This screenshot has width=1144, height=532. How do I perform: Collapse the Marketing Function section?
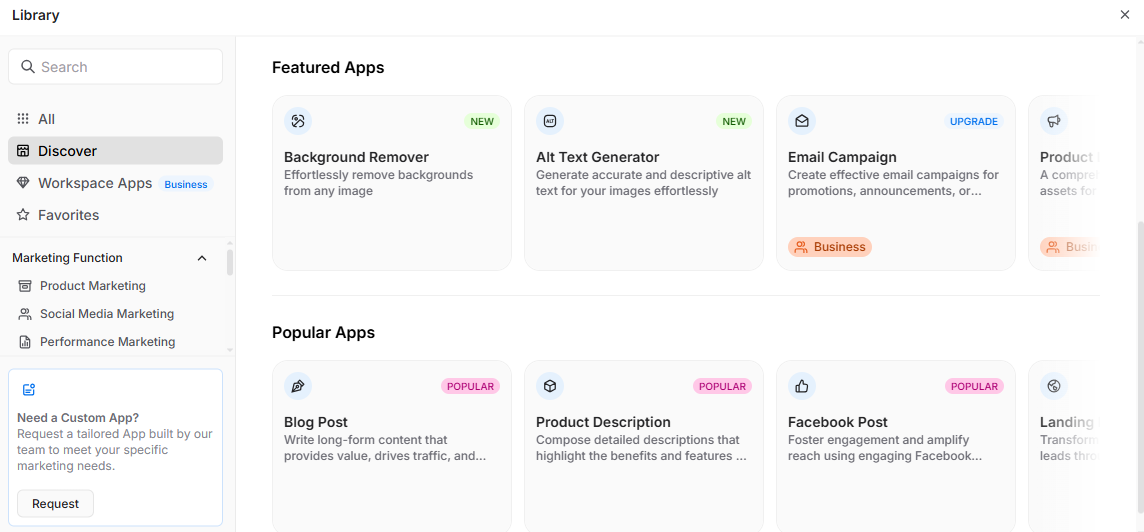point(202,258)
